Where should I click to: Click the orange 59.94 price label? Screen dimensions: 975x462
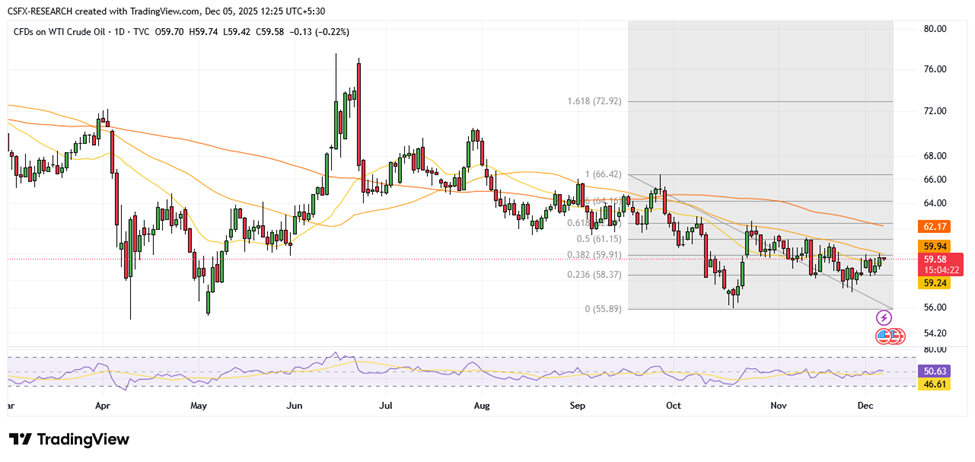(x=934, y=245)
